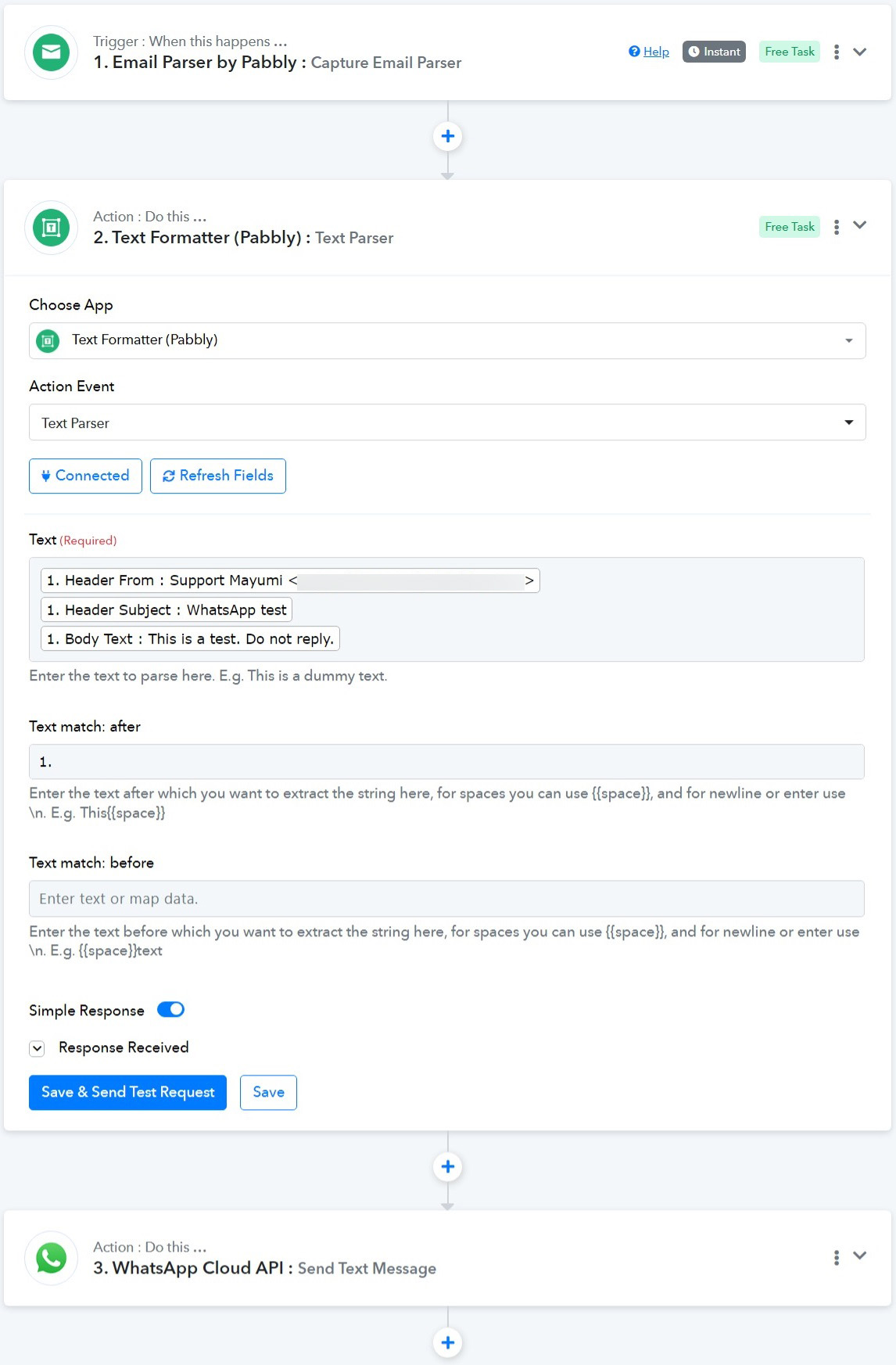This screenshot has width=896, height=1365.
Task: Open three-dot menu for Email Parser step
Action: pyautogui.click(x=837, y=52)
